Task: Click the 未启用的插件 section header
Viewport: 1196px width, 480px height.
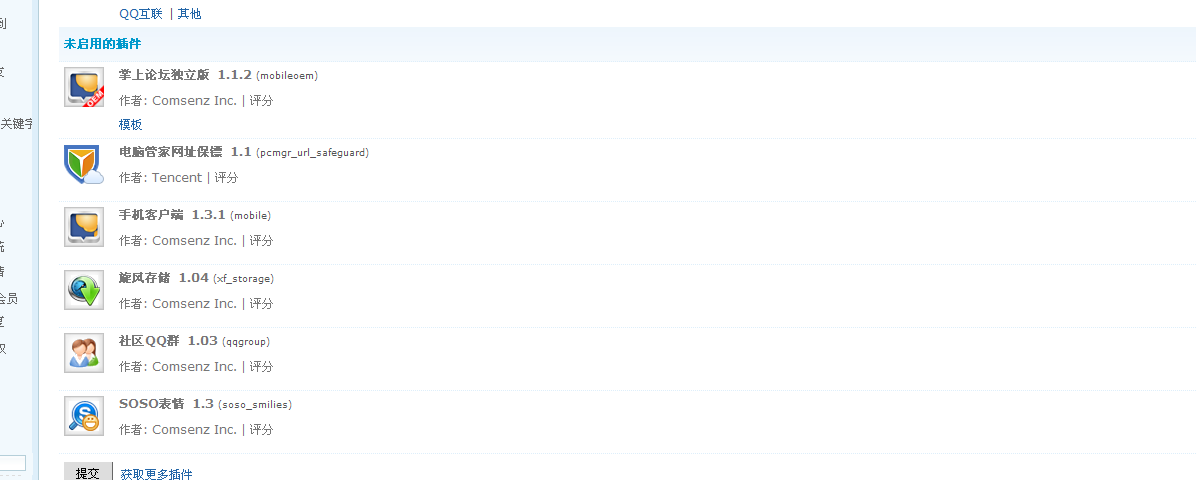Action: (x=102, y=44)
